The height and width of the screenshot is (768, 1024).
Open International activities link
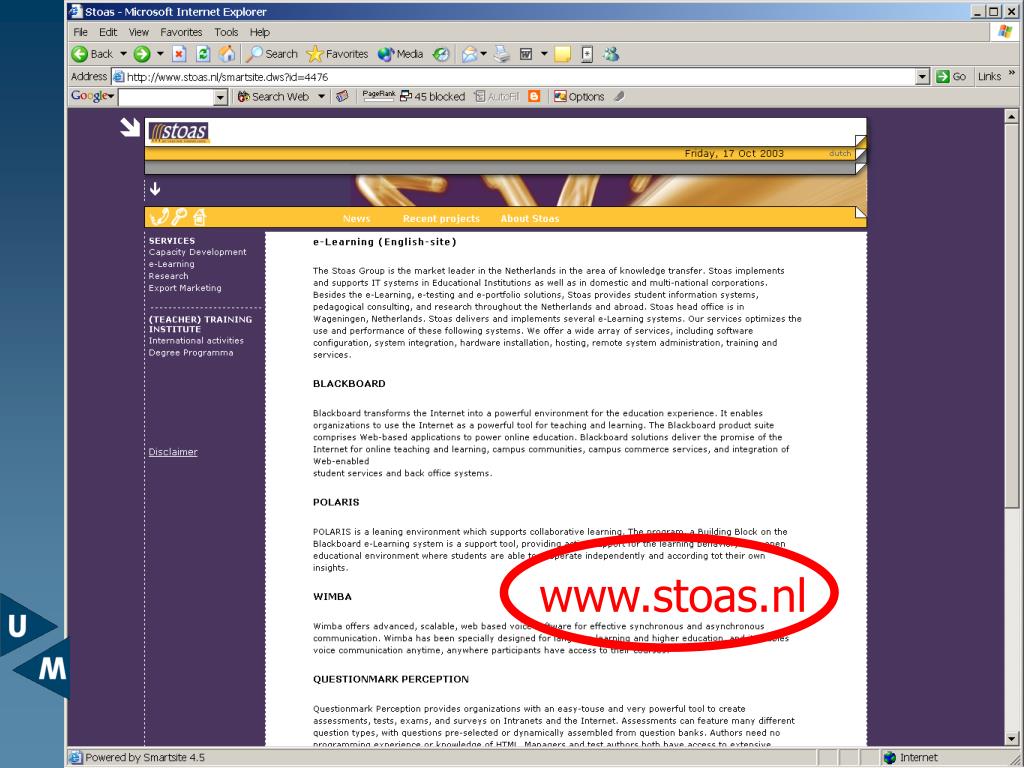pyautogui.click(x=196, y=341)
